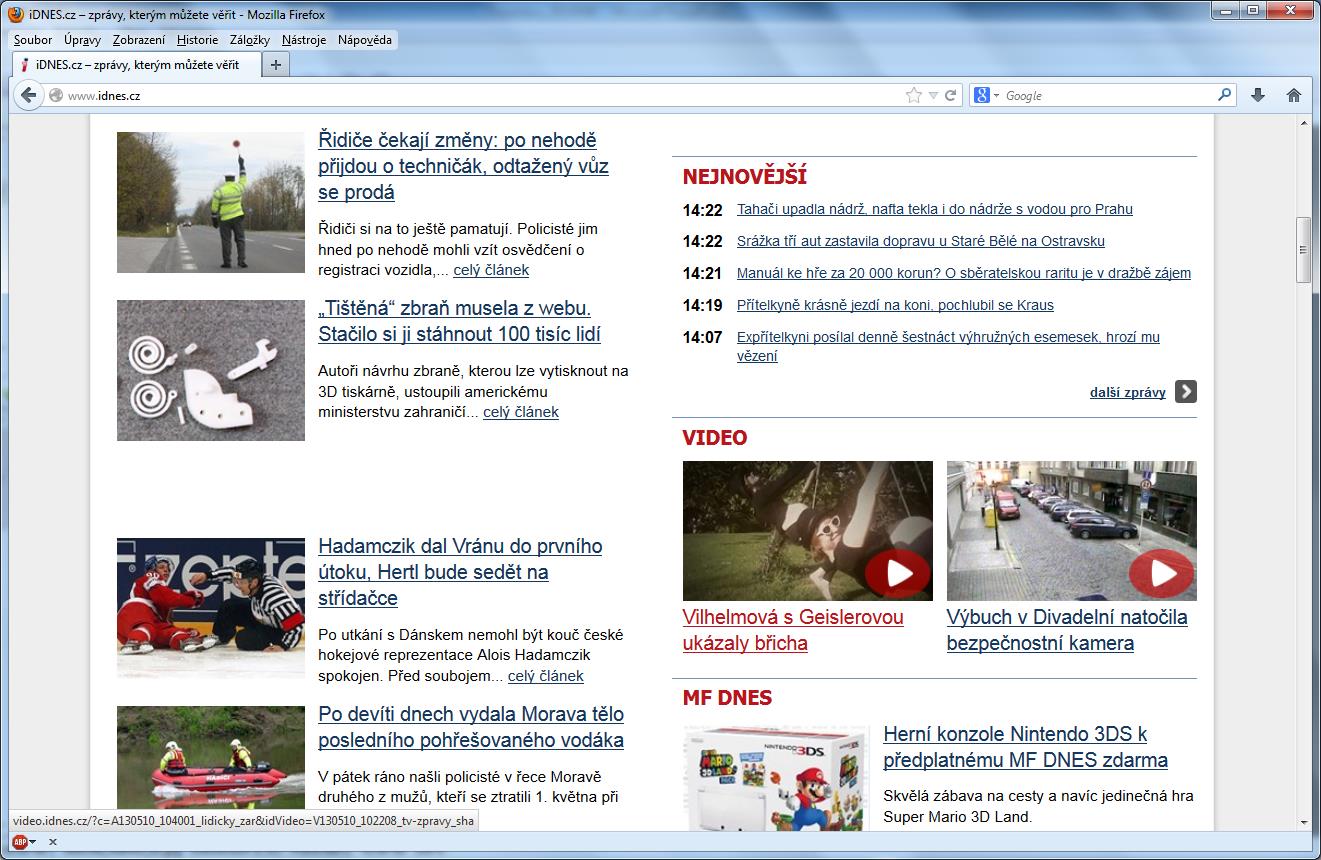Open a new tab with the plus button
This screenshot has width=1321, height=860.
coord(277,64)
